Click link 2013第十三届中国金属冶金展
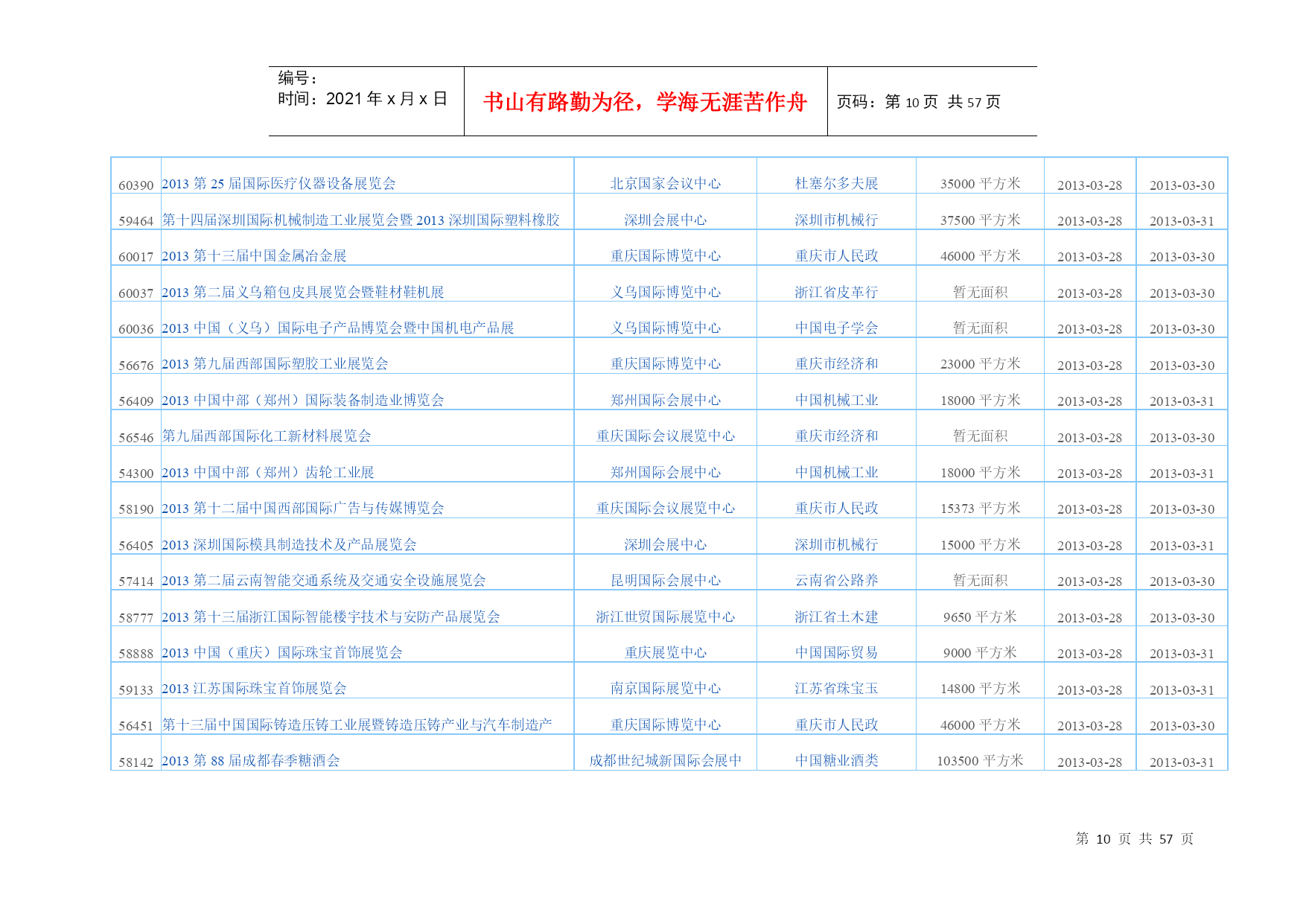 point(254,256)
